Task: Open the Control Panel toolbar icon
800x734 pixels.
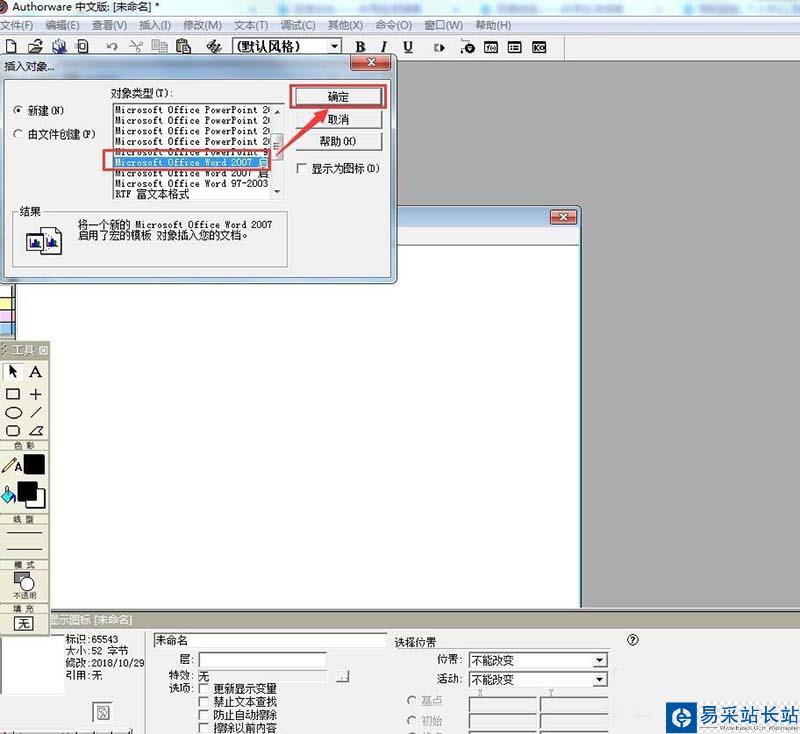Action: tap(467, 47)
